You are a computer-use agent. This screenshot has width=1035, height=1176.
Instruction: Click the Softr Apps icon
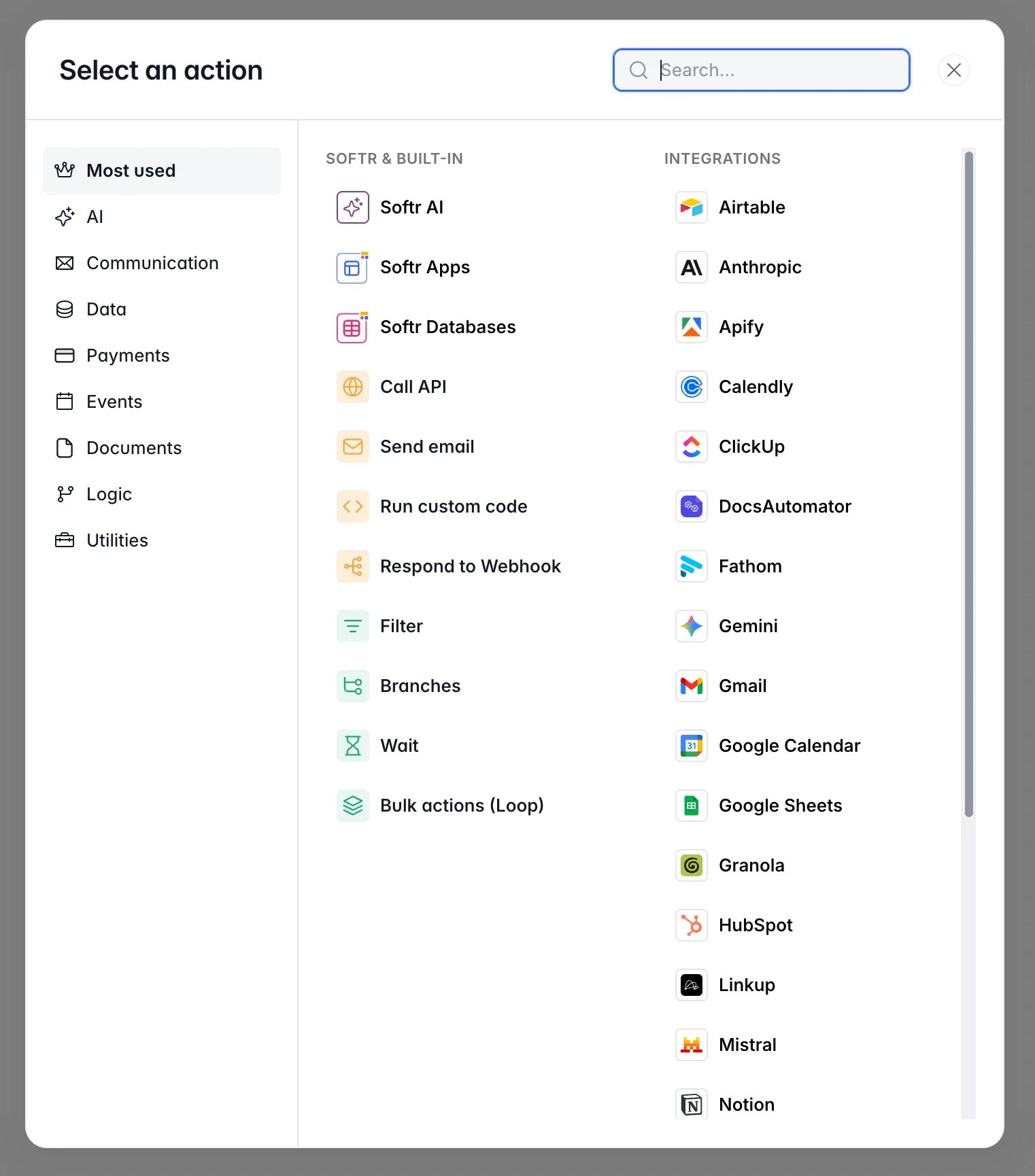point(352,267)
